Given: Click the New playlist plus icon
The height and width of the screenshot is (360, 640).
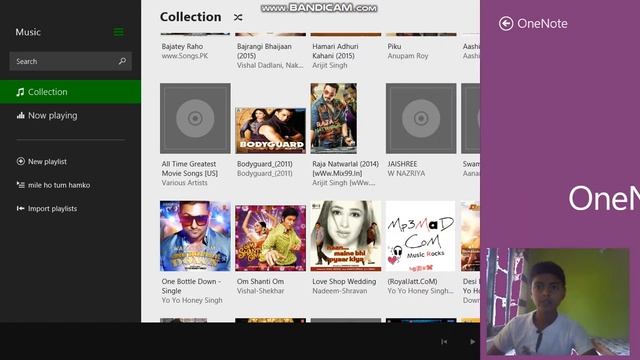Looking at the screenshot, I should click(20, 161).
